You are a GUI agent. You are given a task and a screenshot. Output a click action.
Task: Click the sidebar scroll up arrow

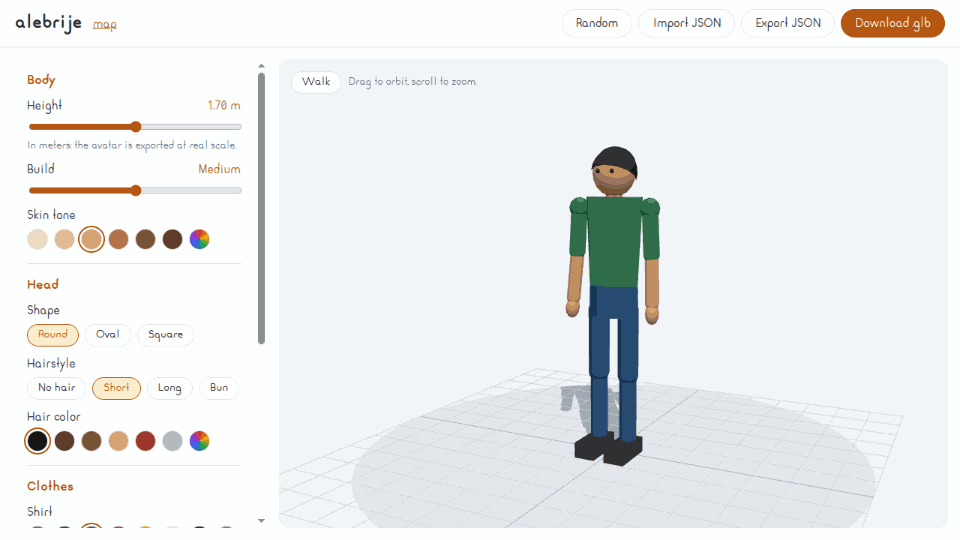261,66
